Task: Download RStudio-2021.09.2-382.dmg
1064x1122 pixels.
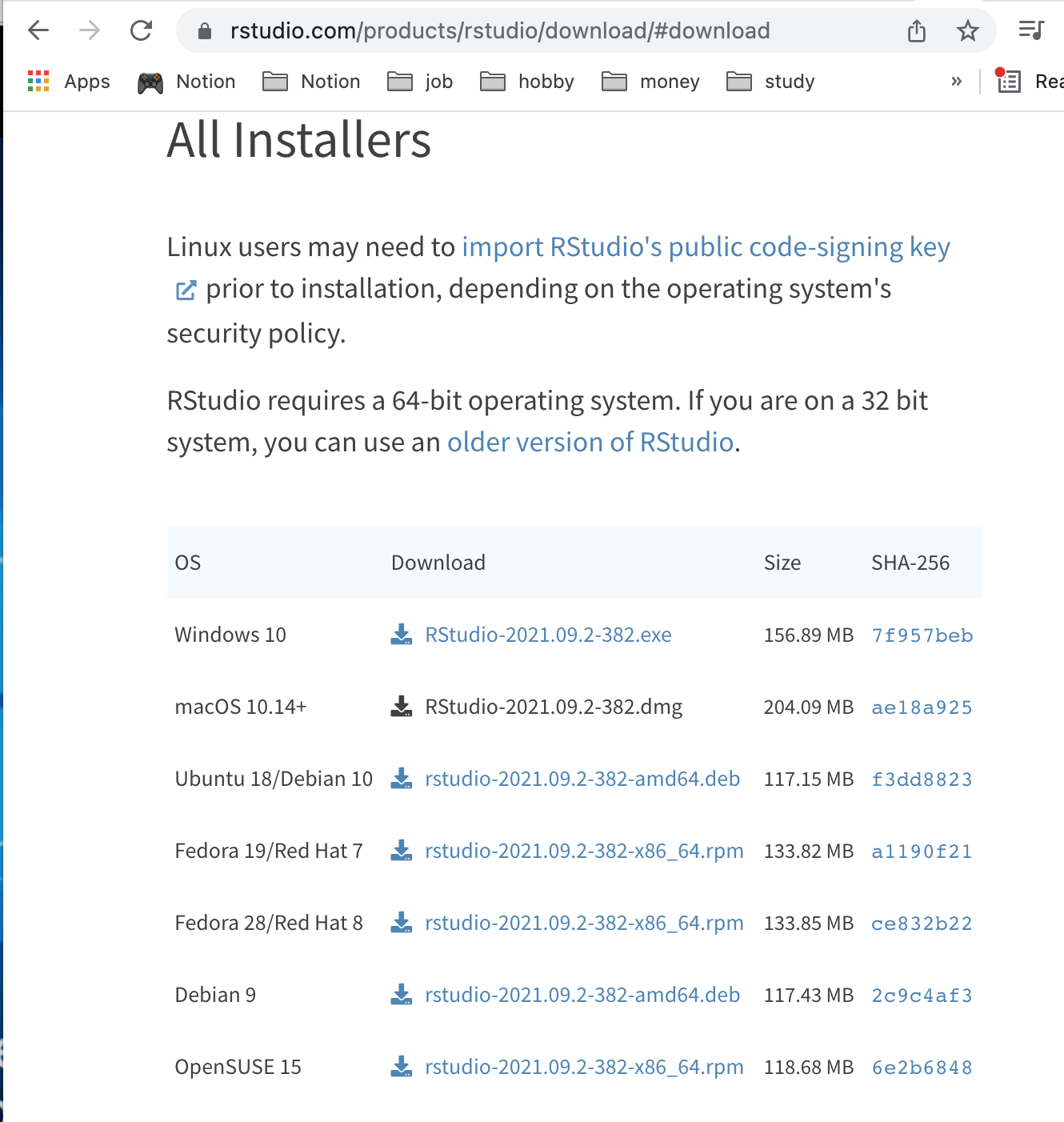Action: click(554, 707)
